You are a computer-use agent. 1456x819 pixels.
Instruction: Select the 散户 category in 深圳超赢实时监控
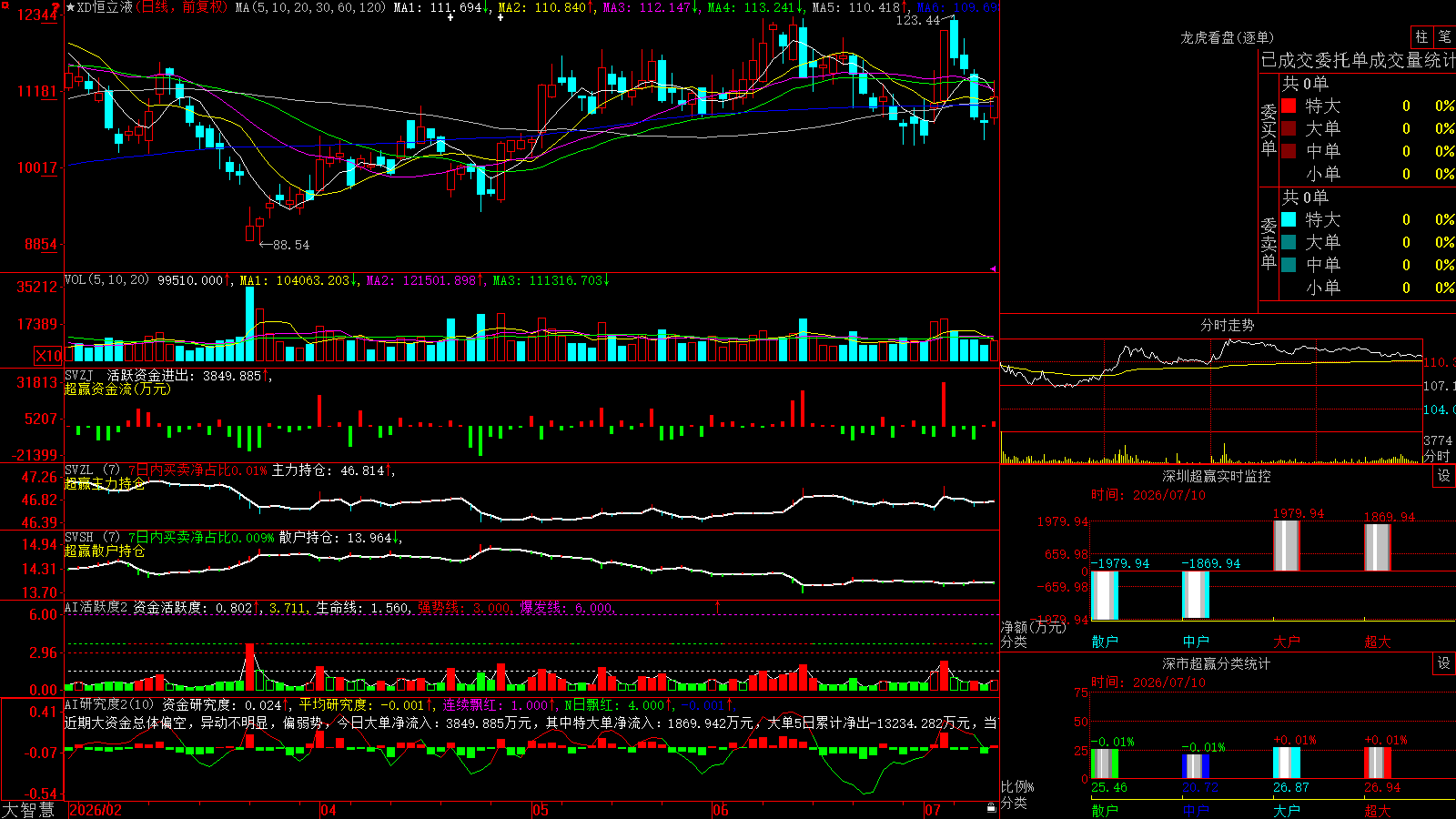point(1105,642)
